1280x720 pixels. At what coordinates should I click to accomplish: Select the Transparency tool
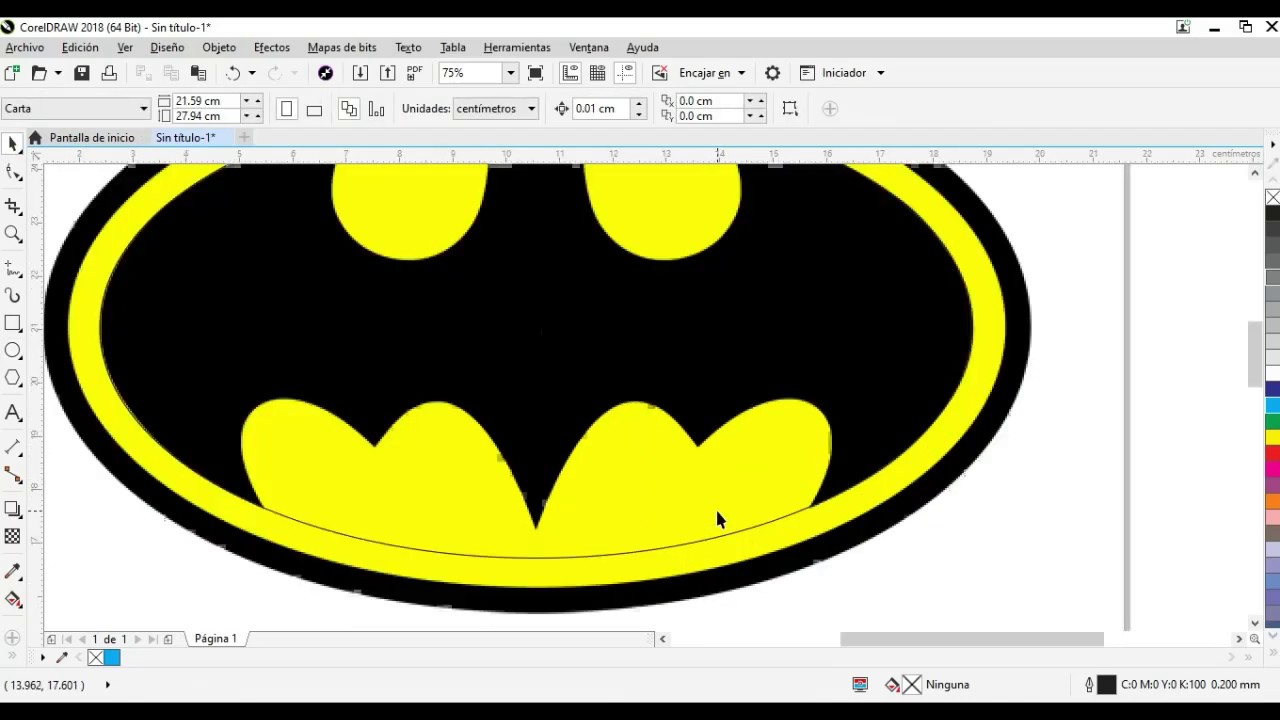pos(13,537)
